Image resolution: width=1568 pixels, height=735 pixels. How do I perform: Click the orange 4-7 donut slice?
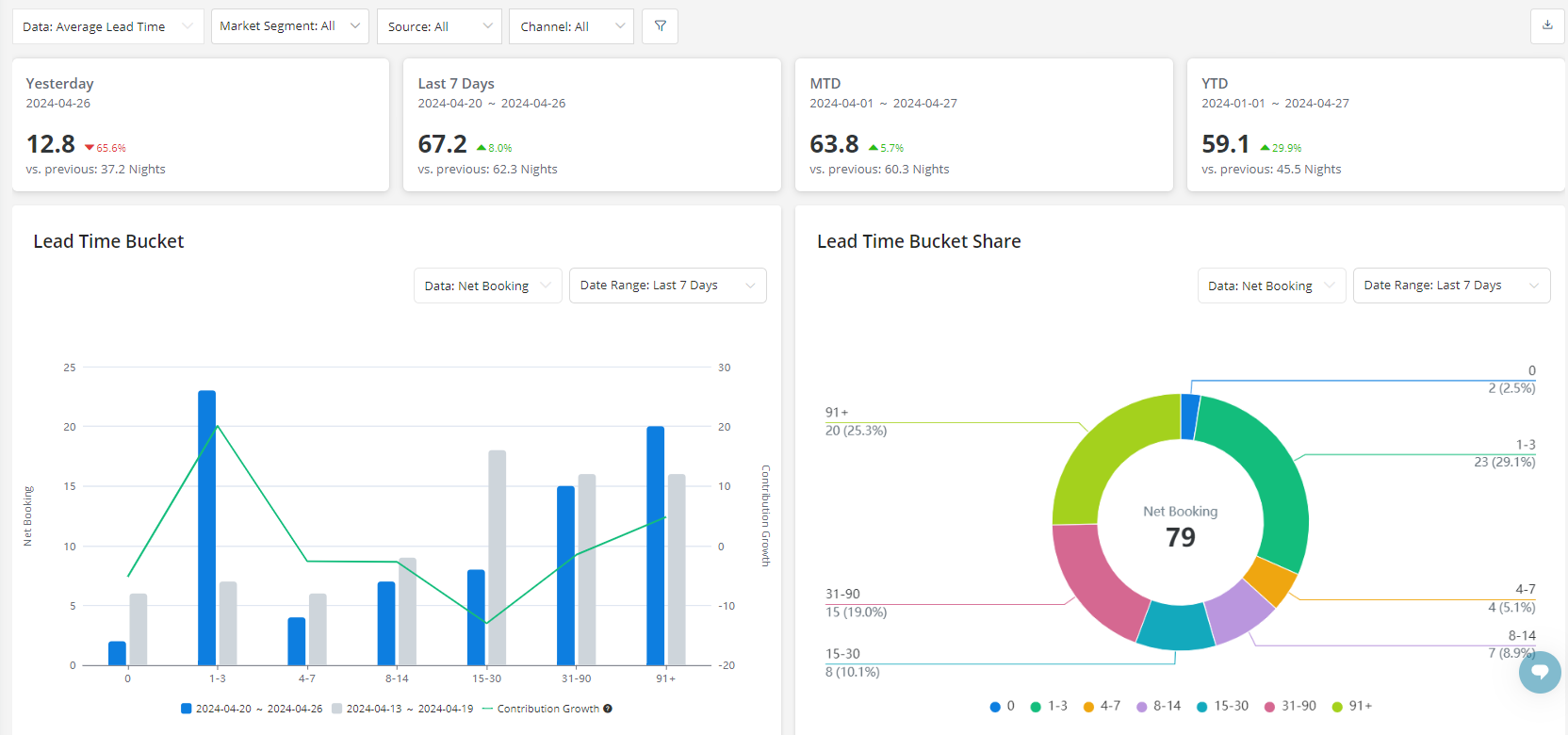1272,581
